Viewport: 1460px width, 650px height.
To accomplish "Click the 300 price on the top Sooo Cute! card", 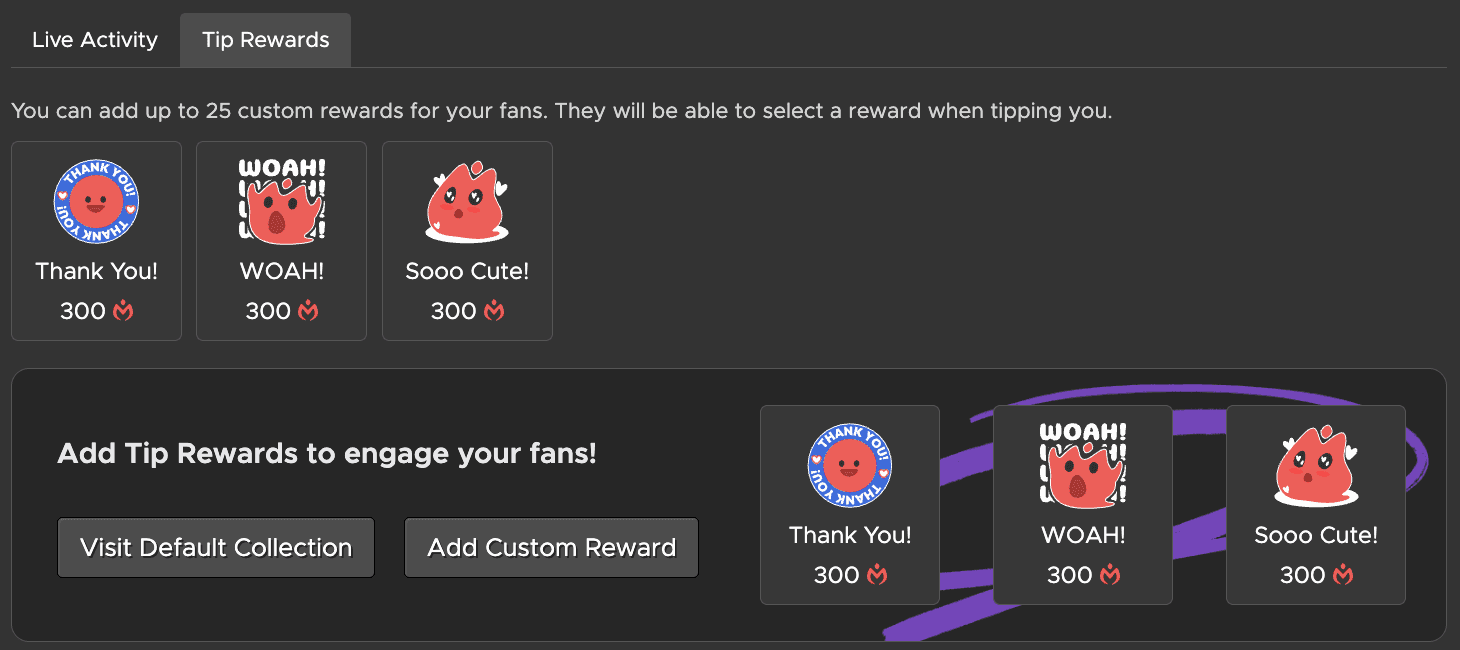I will pyautogui.click(x=453, y=311).
